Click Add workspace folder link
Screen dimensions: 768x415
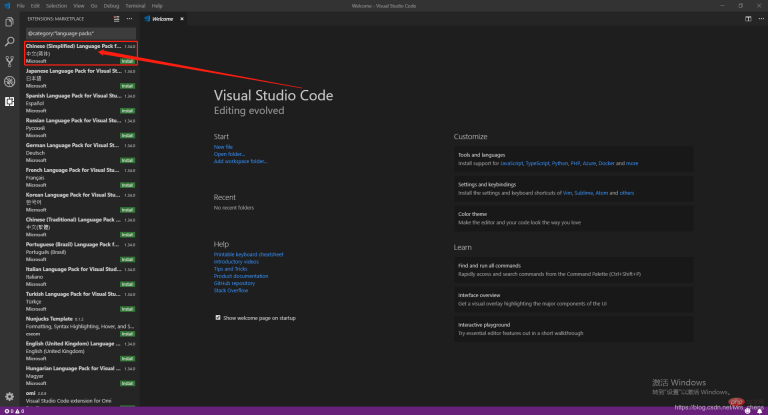pos(240,161)
